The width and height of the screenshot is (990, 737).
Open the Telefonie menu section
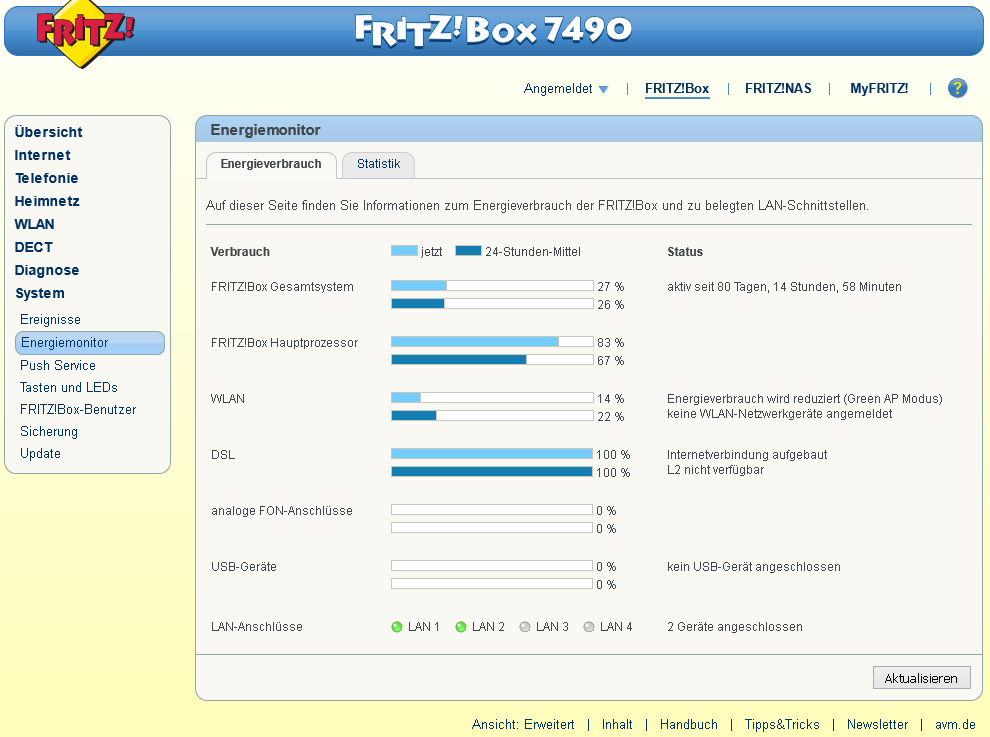[47, 178]
